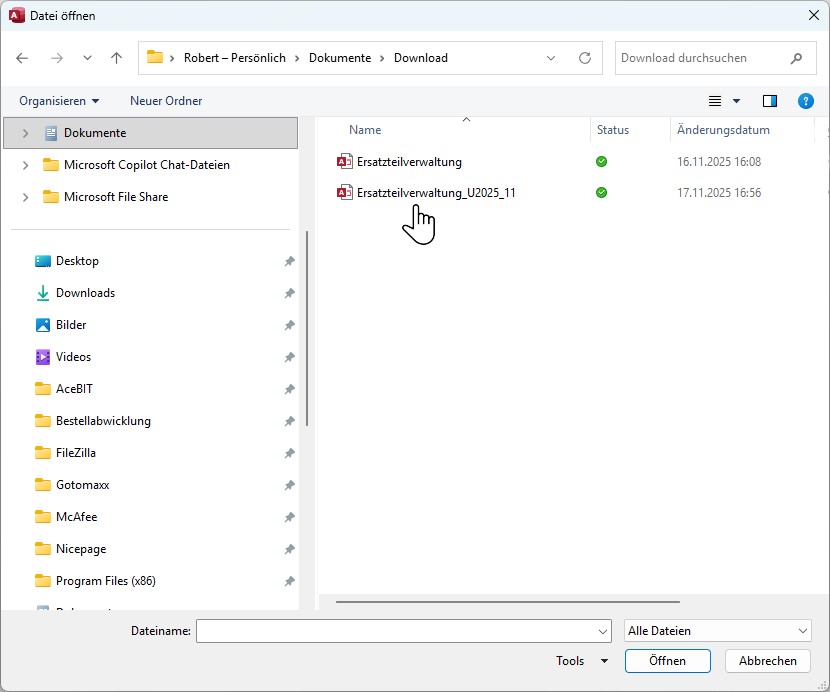This screenshot has width=830, height=692.
Task: Click the back navigation arrow
Action: point(23,58)
